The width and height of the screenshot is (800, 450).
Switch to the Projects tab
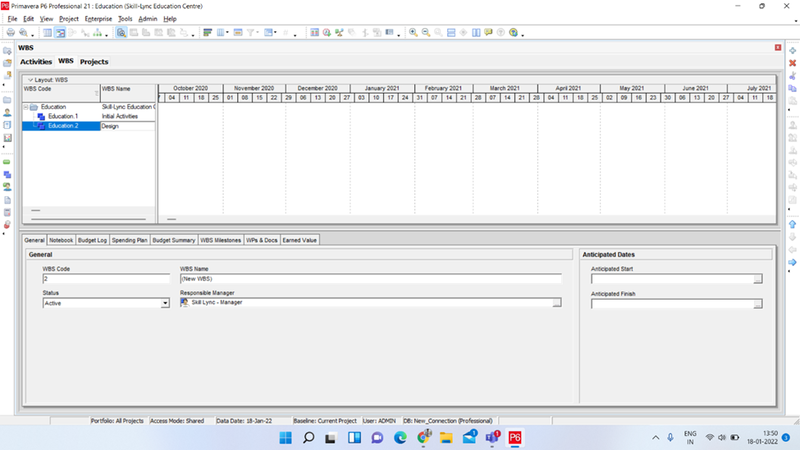pos(94,62)
